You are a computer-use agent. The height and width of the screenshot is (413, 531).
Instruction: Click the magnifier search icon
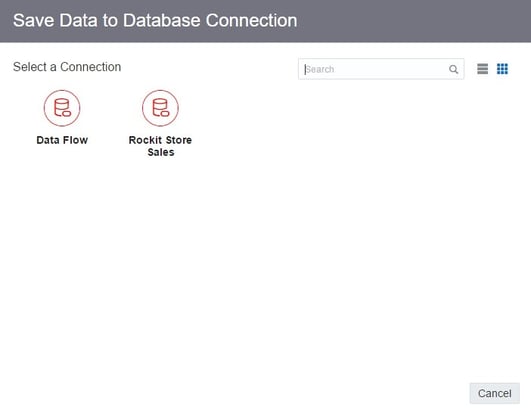[453, 69]
